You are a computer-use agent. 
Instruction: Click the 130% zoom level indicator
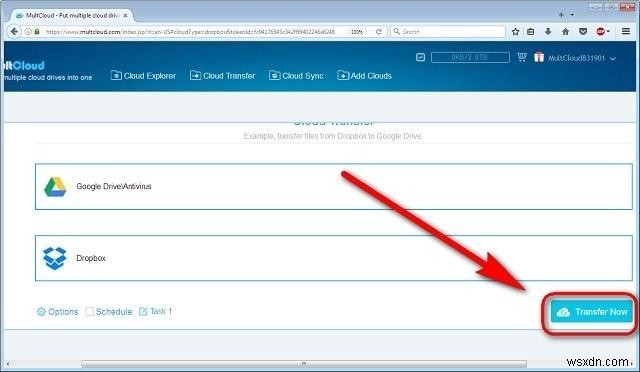tap(357, 31)
